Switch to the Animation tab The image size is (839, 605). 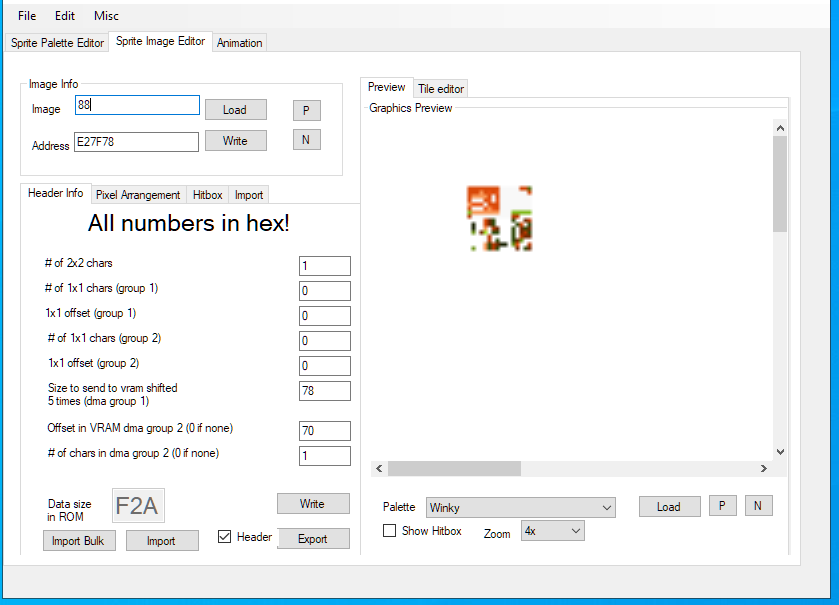pos(239,43)
